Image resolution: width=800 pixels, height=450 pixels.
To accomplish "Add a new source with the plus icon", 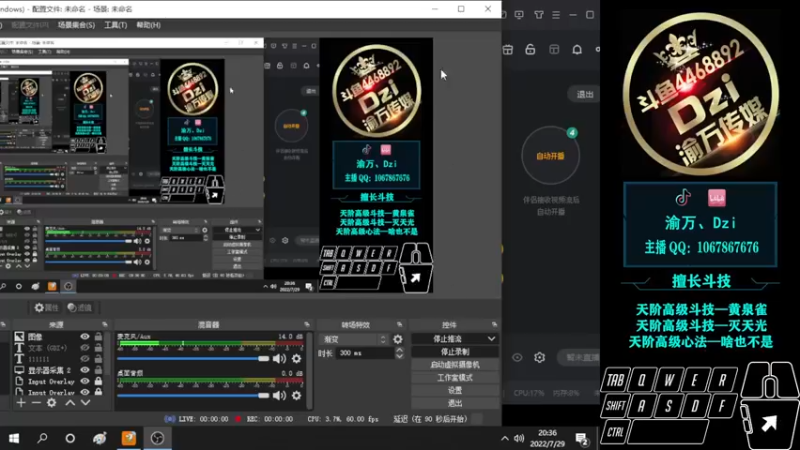I will coord(20,403).
